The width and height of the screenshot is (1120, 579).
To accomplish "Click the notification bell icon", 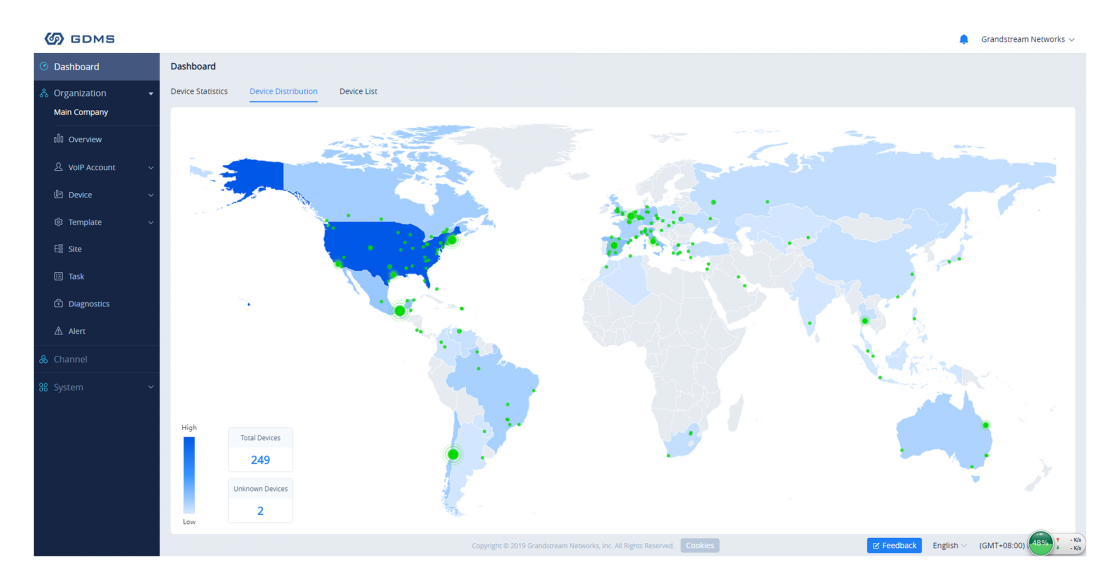I will coord(963,40).
